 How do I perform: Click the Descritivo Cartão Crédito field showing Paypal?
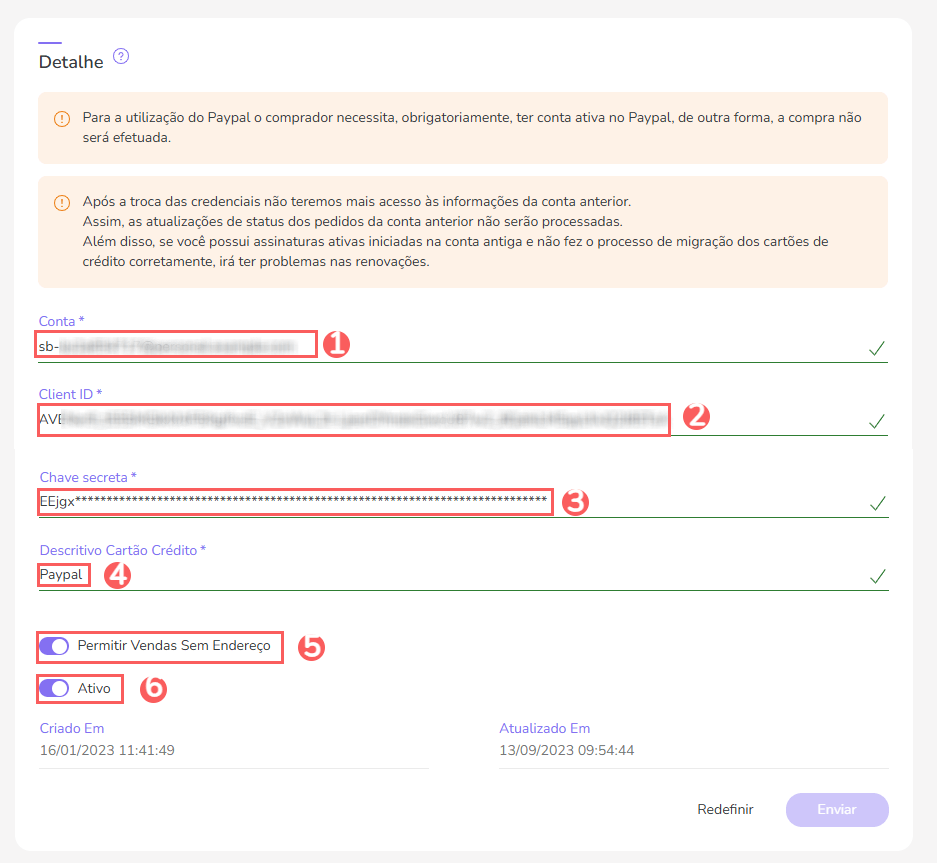tap(62, 575)
